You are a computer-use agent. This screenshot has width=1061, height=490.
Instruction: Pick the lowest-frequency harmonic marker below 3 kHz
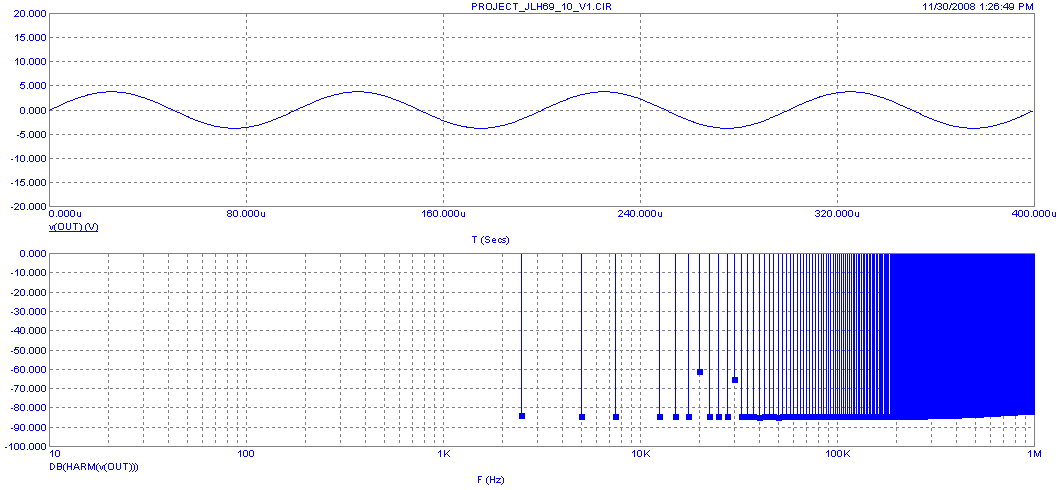(x=522, y=416)
